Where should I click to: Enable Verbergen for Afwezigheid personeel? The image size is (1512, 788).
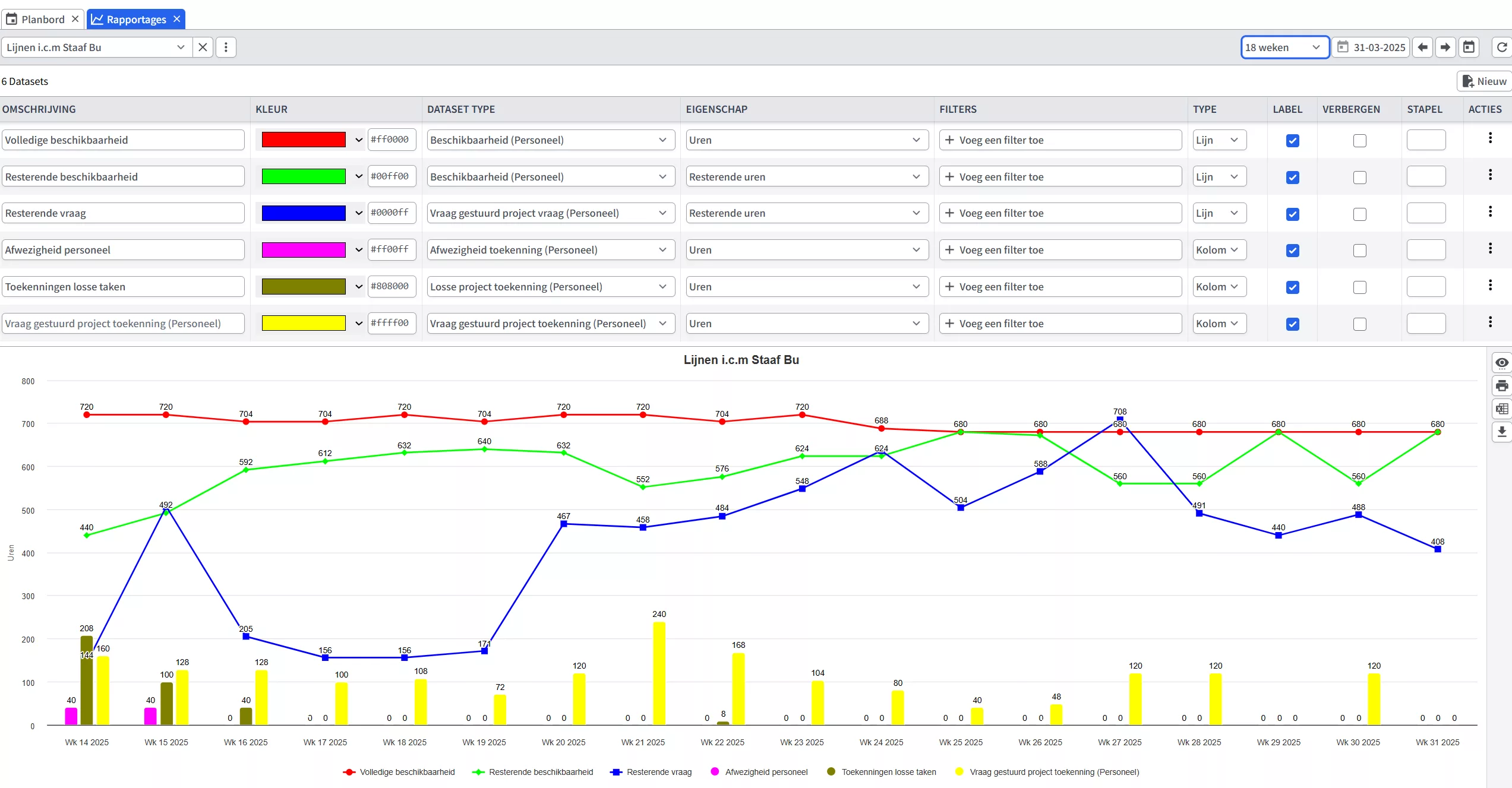pos(1359,251)
